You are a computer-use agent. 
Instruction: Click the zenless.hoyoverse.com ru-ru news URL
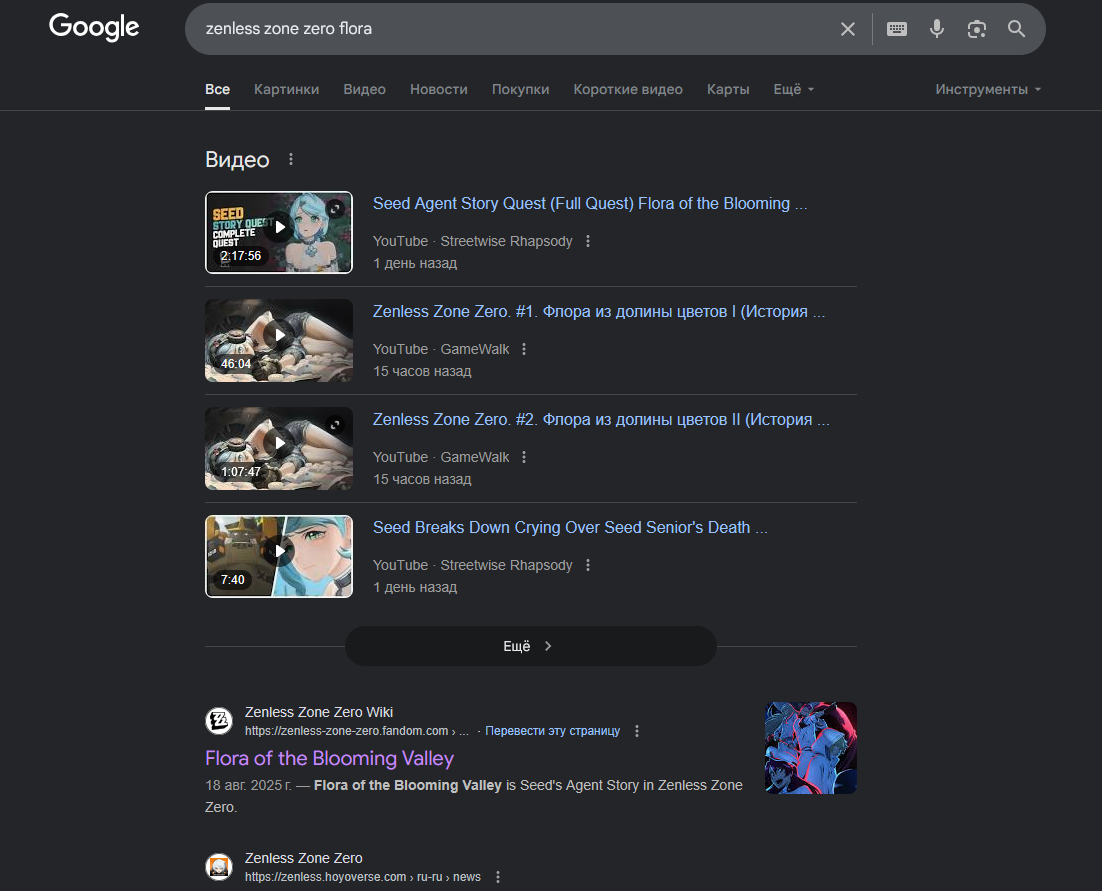[x=363, y=877]
